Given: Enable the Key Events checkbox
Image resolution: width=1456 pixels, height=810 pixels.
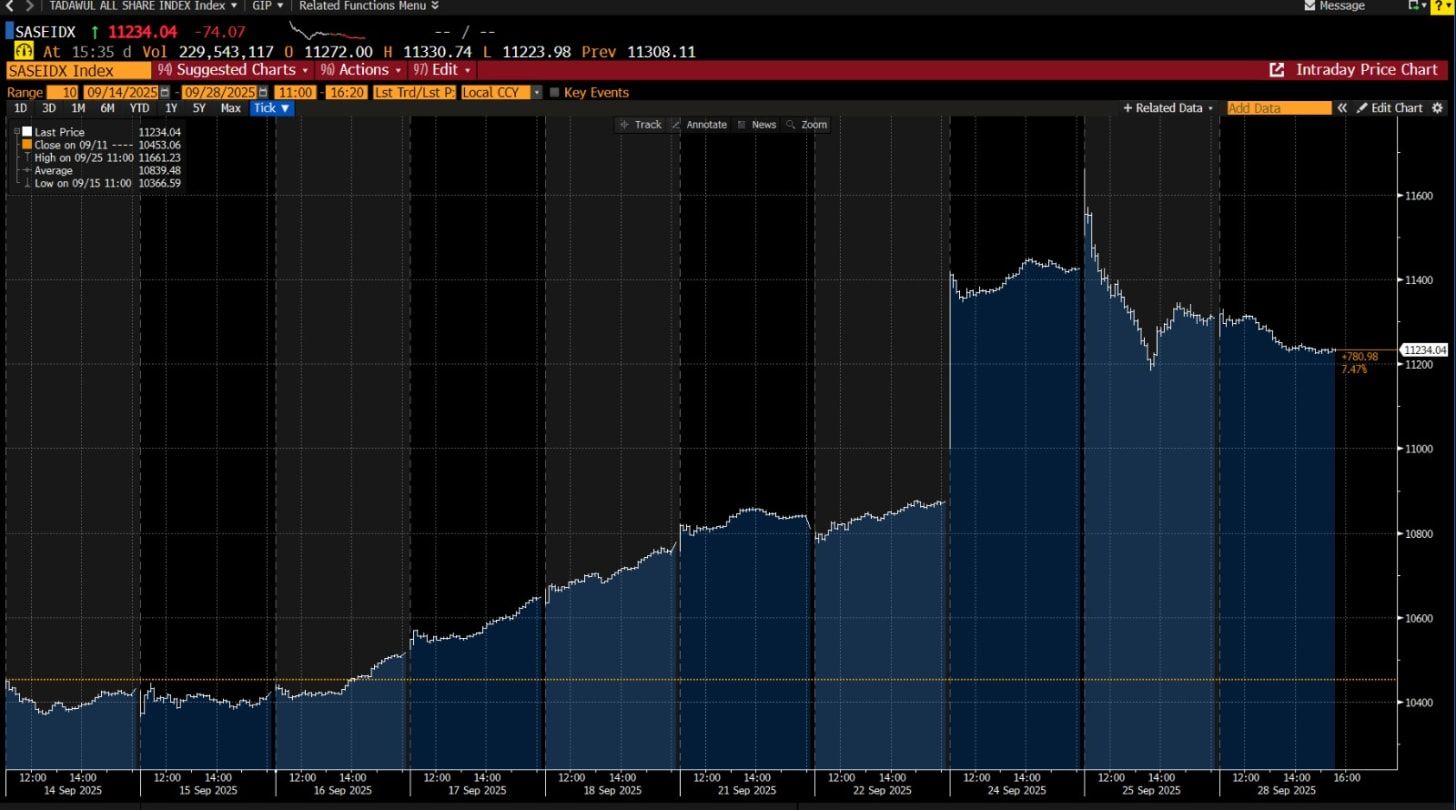Looking at the screenshot, I should click(x=555, y=92).
